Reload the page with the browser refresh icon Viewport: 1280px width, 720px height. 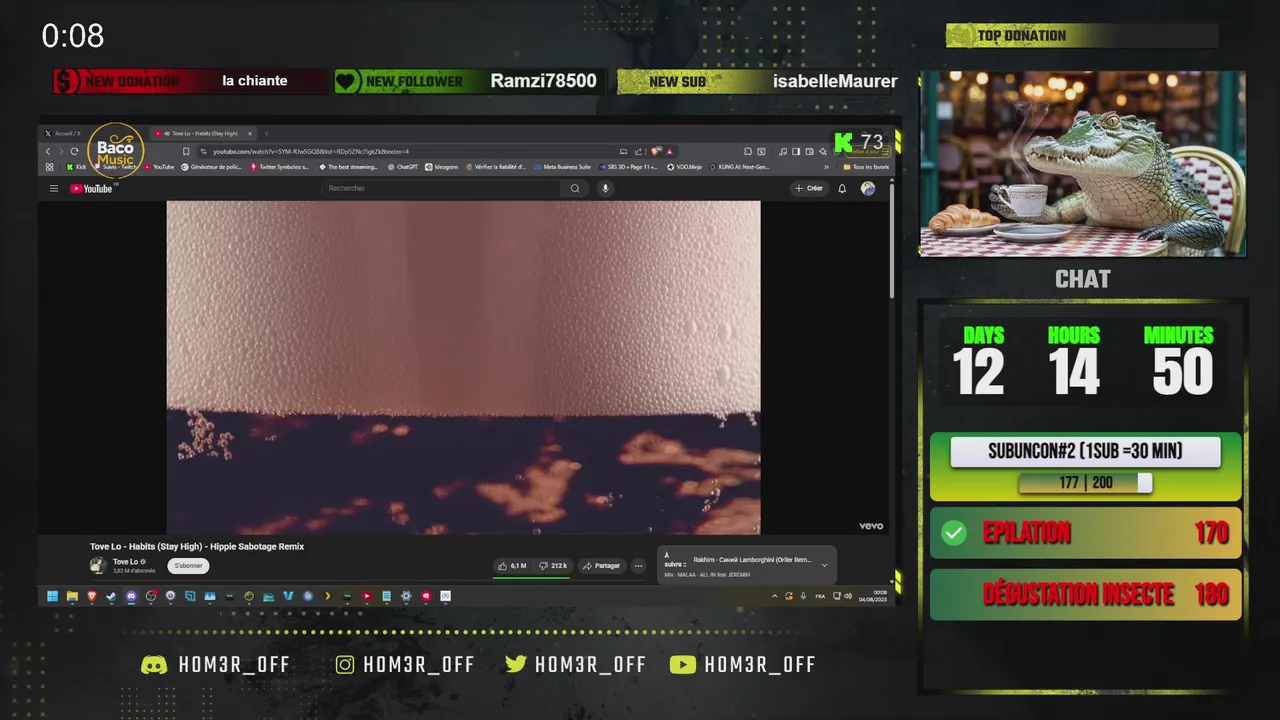coord(74,152)
